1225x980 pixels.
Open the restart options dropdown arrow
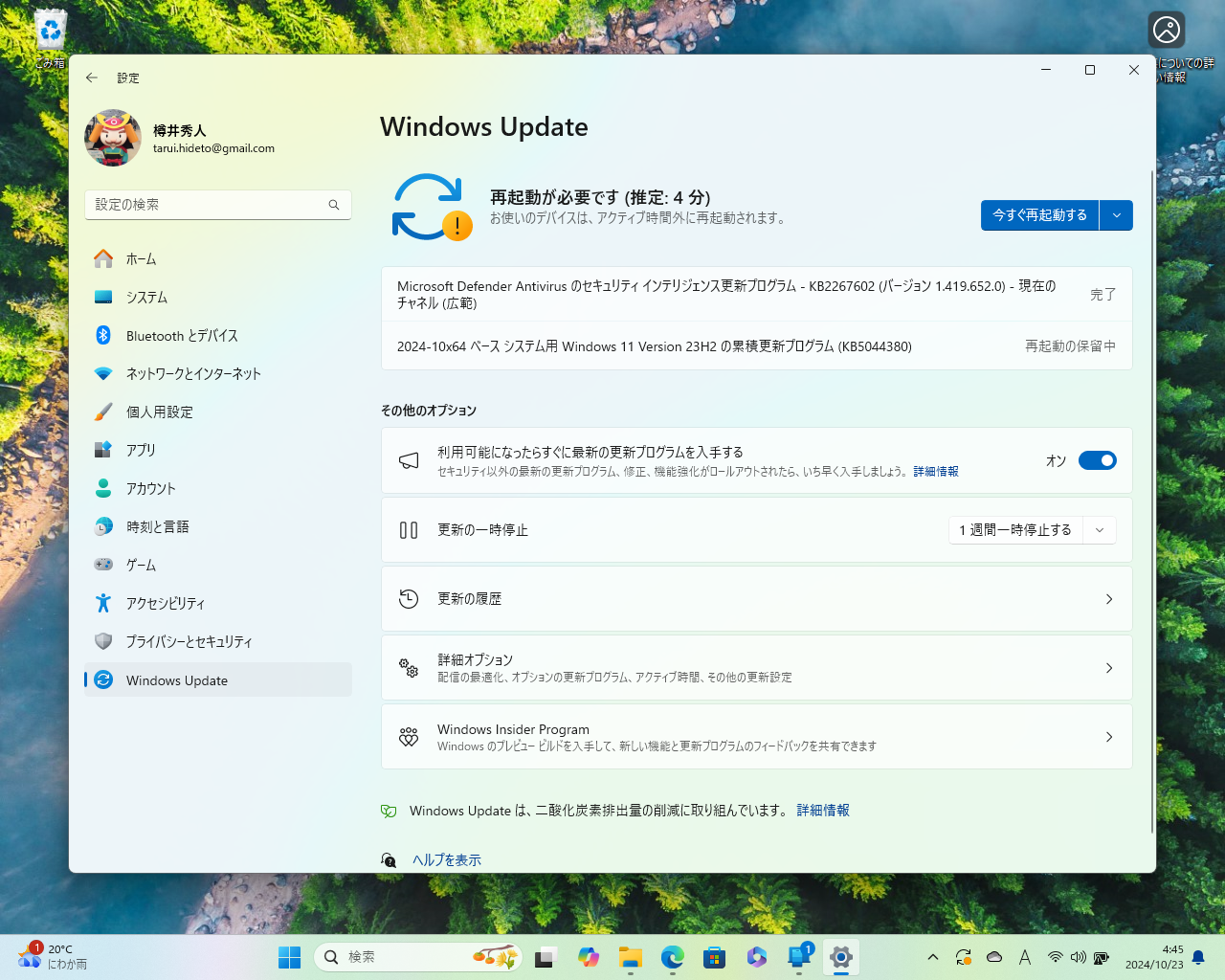[1117, 215]
